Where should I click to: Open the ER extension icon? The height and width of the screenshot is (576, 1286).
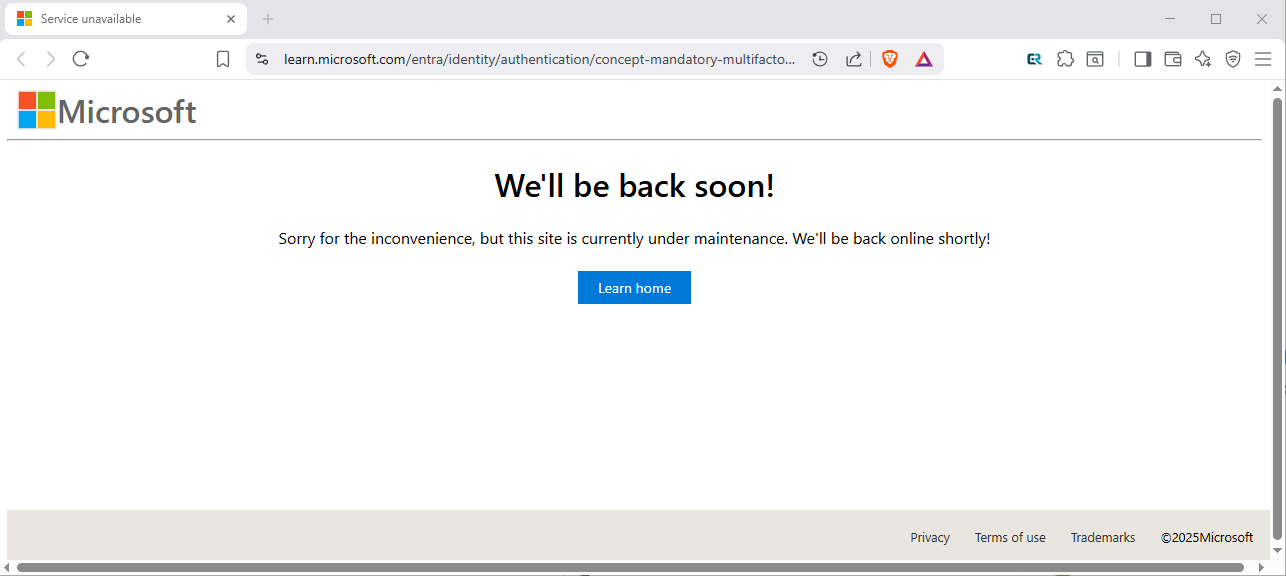pyautogui.click(x=1035, y=59)
